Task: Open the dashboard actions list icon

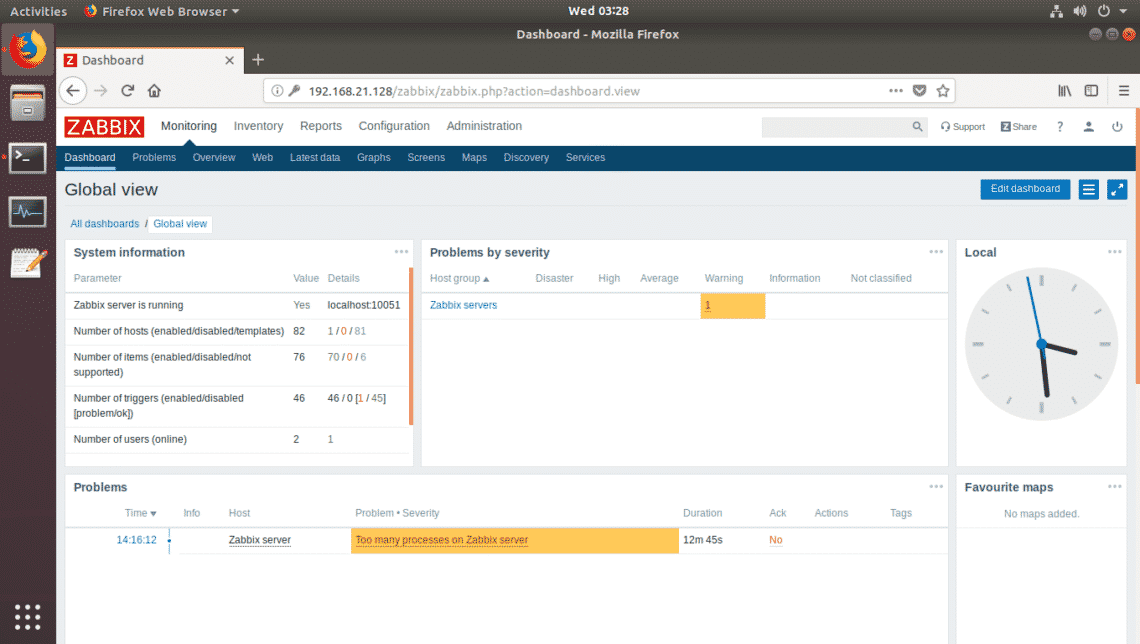Action: [x=1088, y=190]
